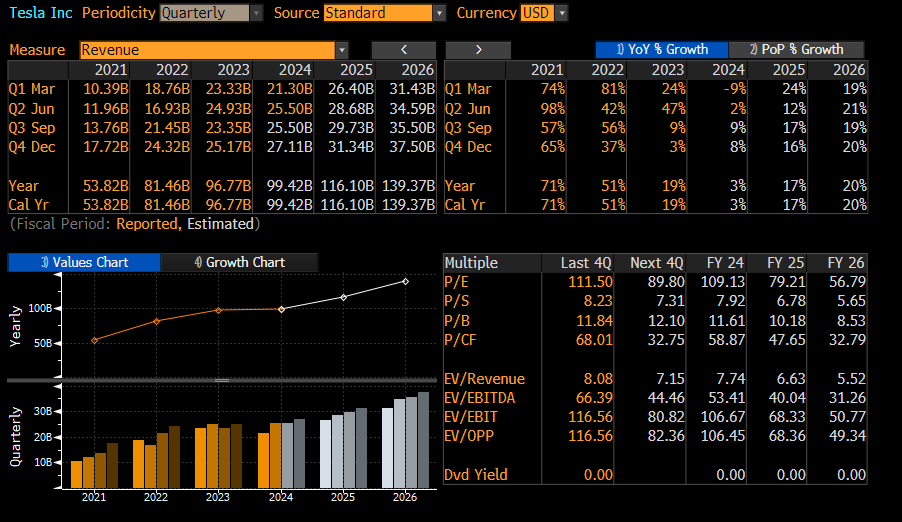Screen dimensions: 902x522
Task: Select the Last 4Q column header
Action: pyautogui.click(x=586, y=263)
